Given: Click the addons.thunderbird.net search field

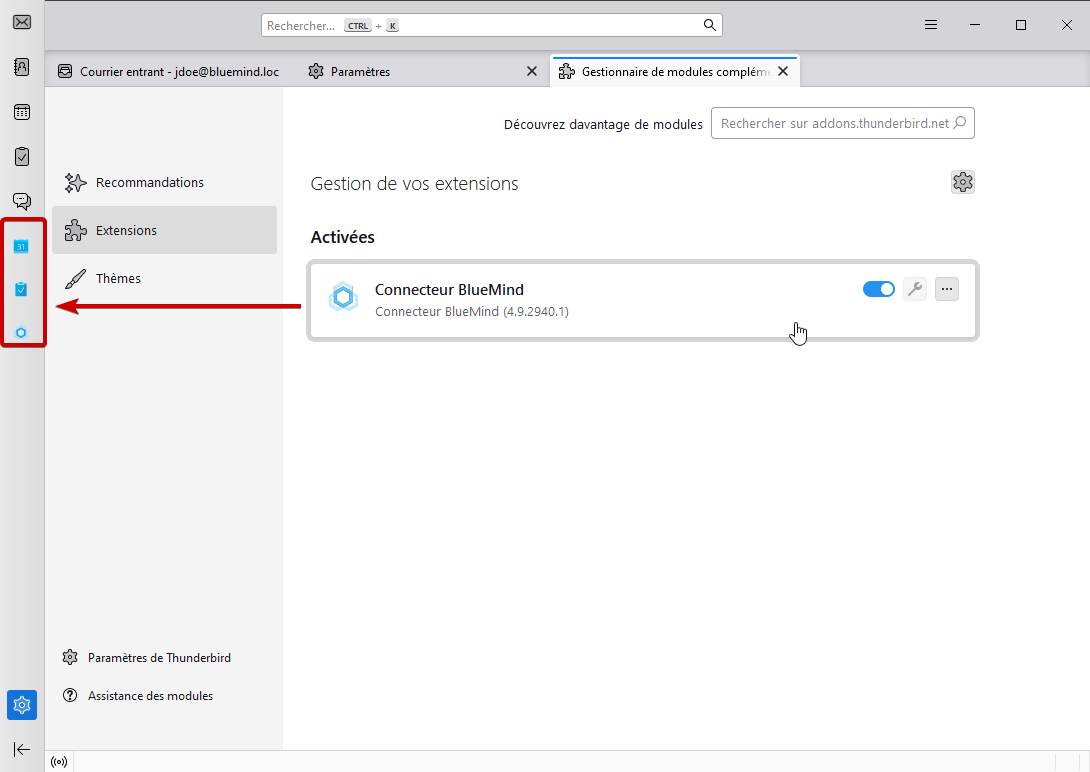Looking at the screenshot, I should click(x=835, y=124).
